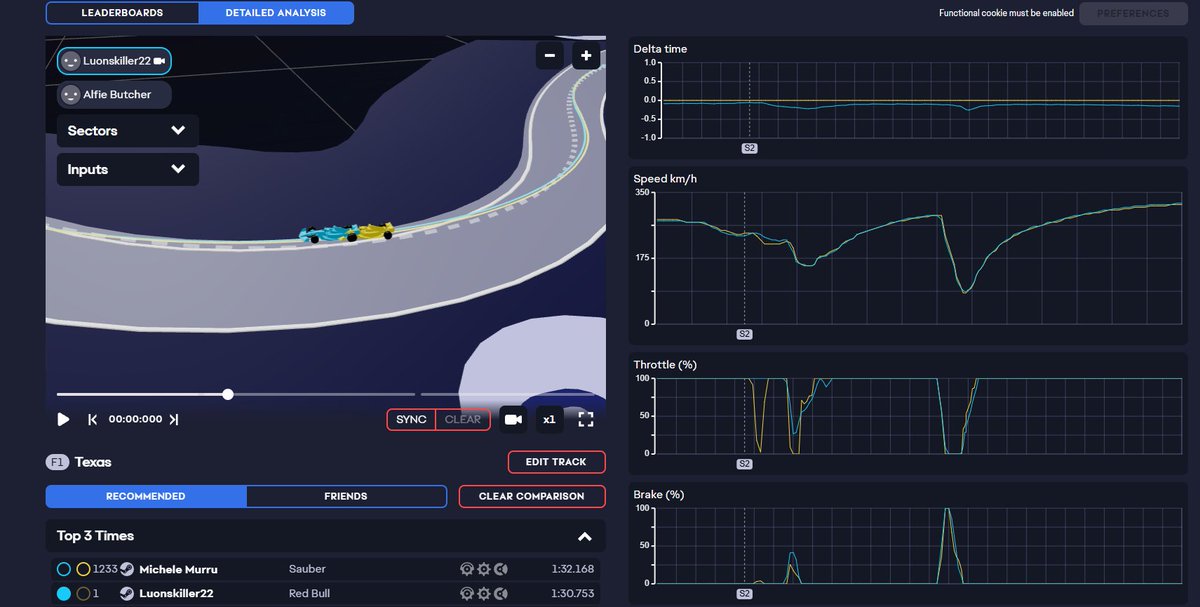Expand the Inputs dropdown
The image size is (1200, 607).
[127, 169]
